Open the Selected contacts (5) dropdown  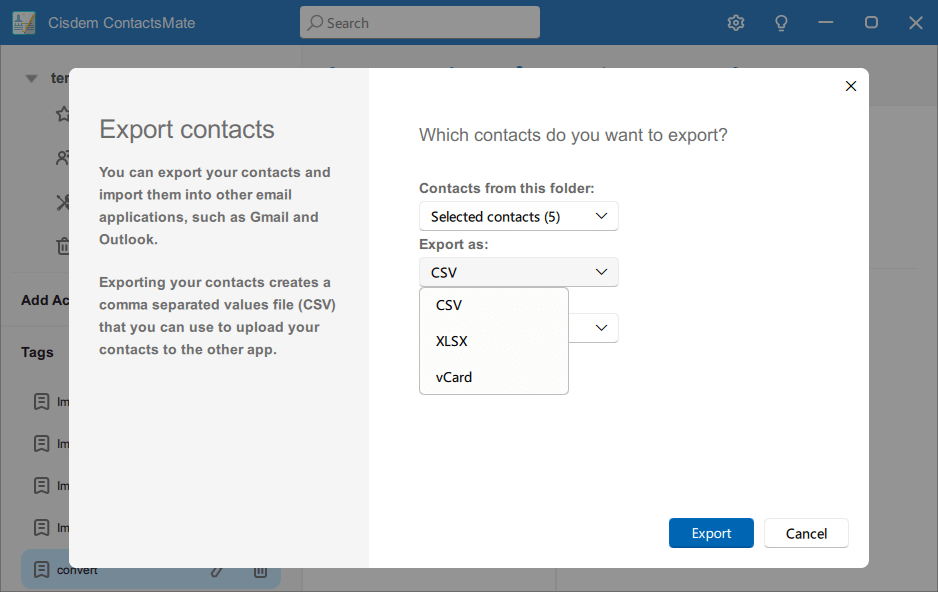click(x=518, y=216)
